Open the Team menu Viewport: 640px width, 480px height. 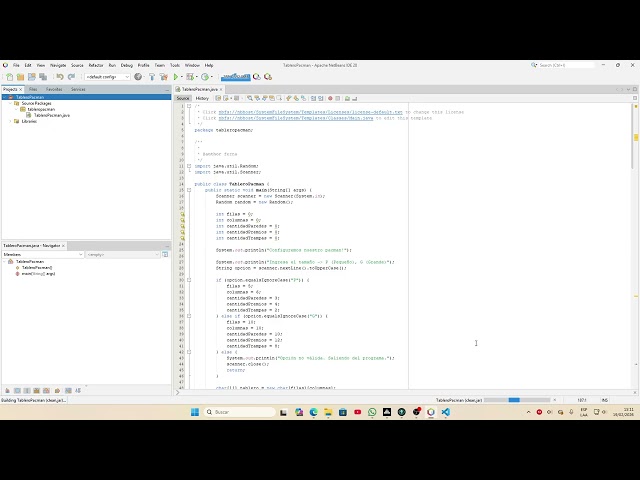(160, 65)
